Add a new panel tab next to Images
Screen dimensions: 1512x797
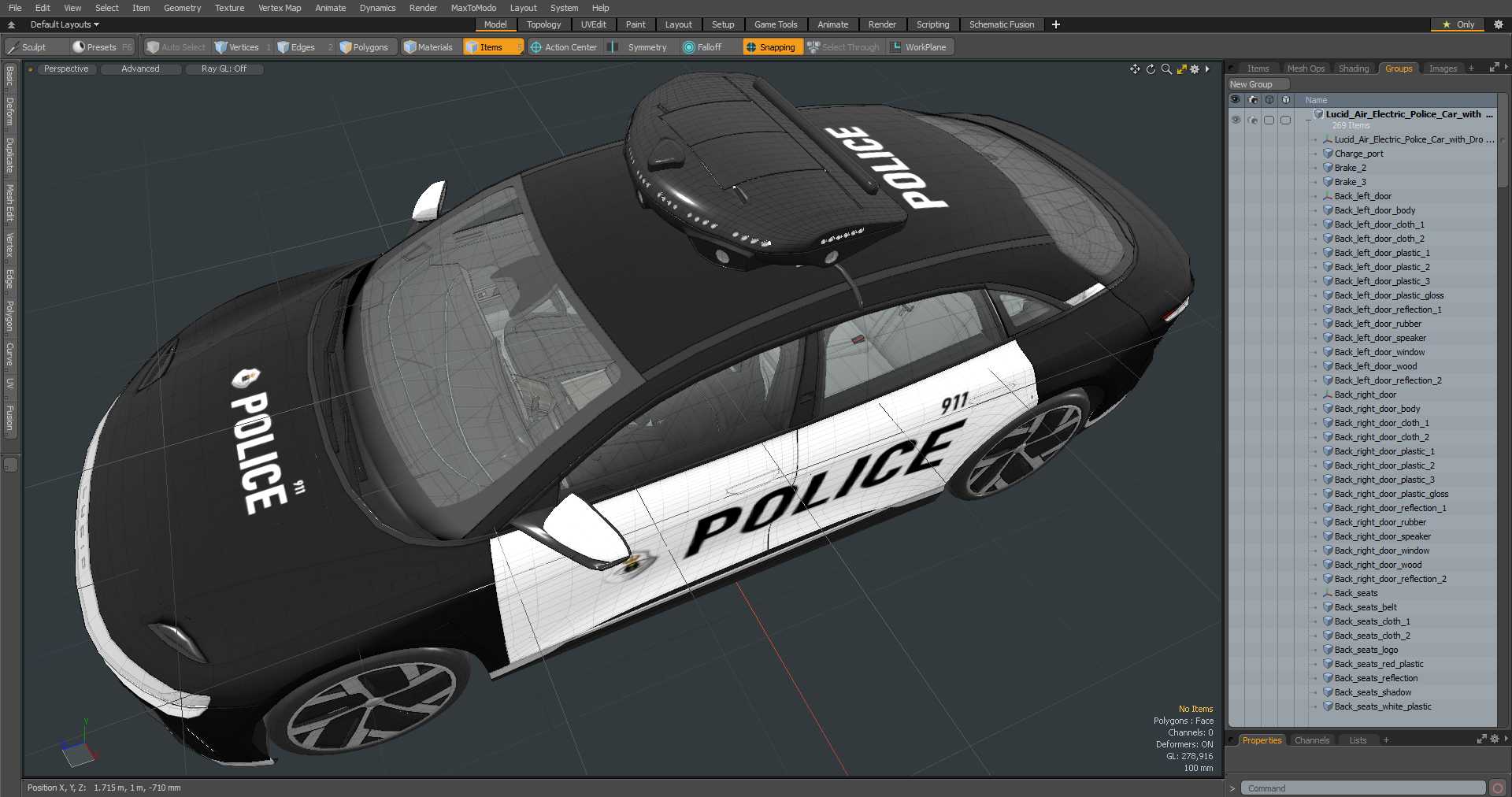[x=1471, y=69]
